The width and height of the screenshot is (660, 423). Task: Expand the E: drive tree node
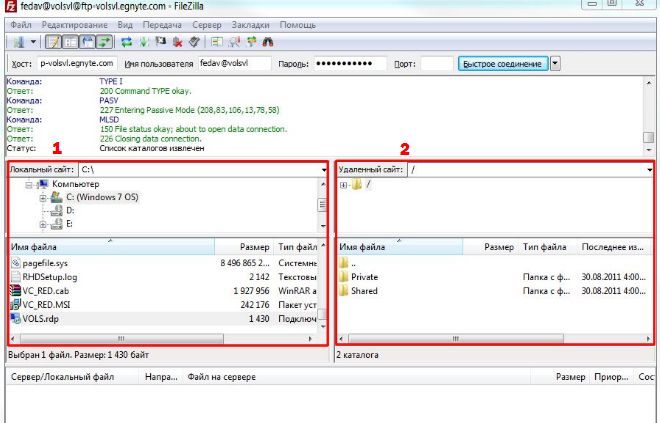click(43, 224)
